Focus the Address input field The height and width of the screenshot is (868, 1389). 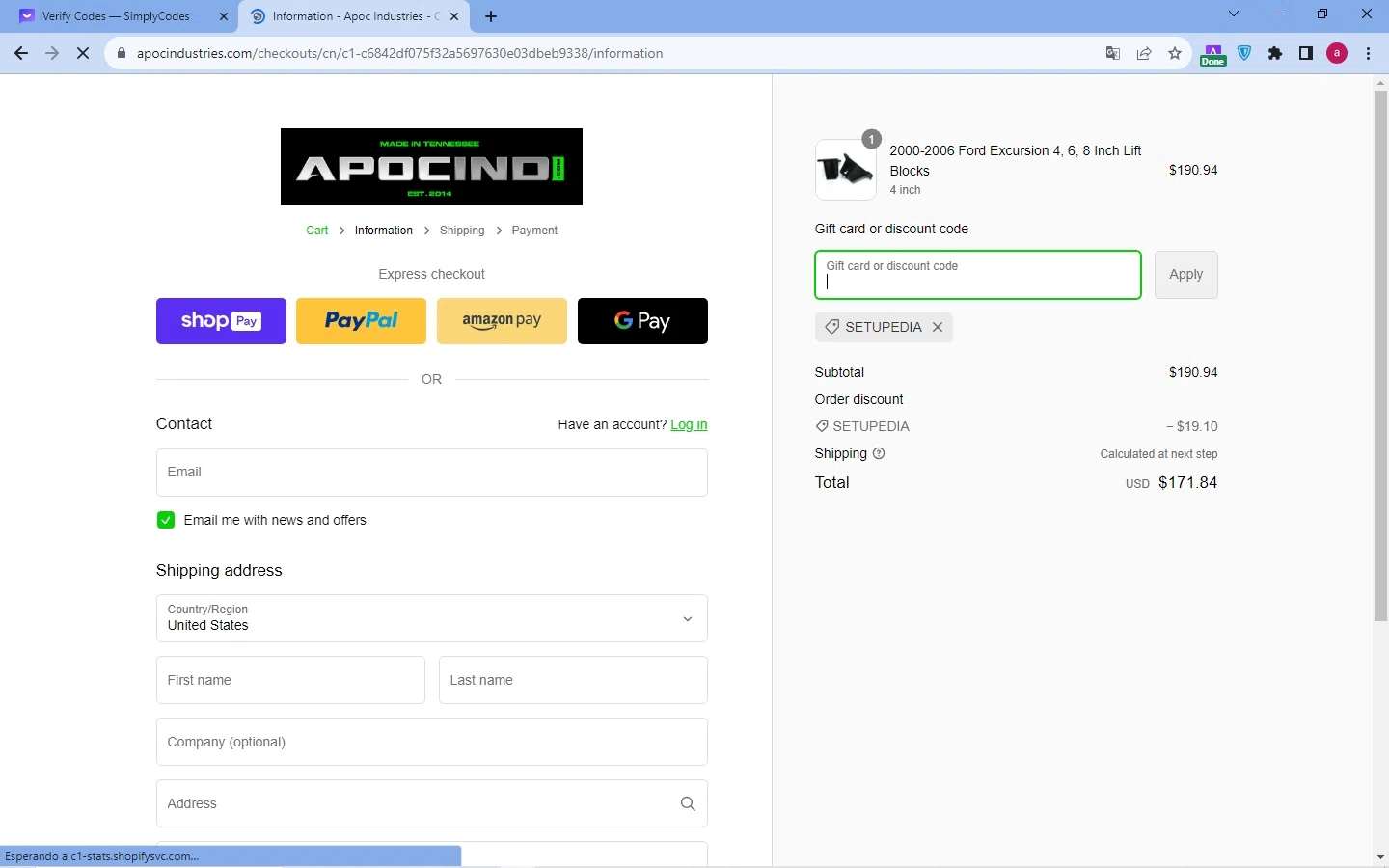[x=432, y=803]
